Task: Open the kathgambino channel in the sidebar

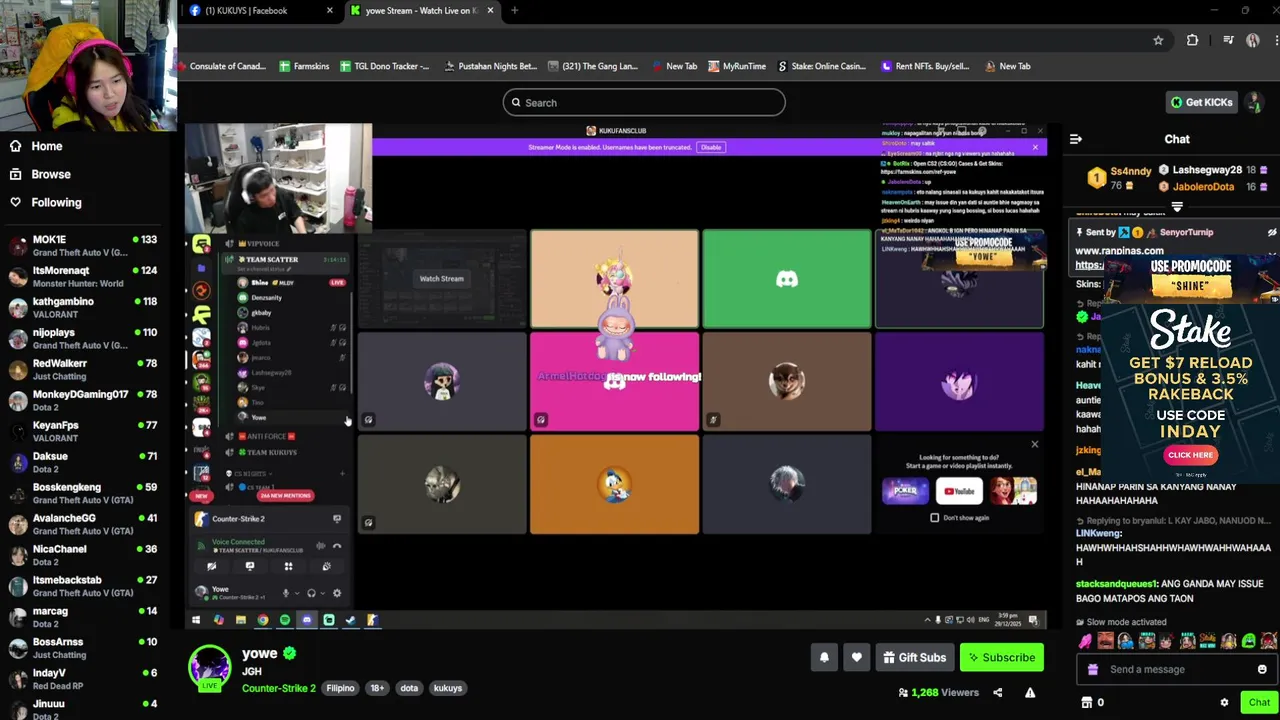Action: (x=84, y=307)
